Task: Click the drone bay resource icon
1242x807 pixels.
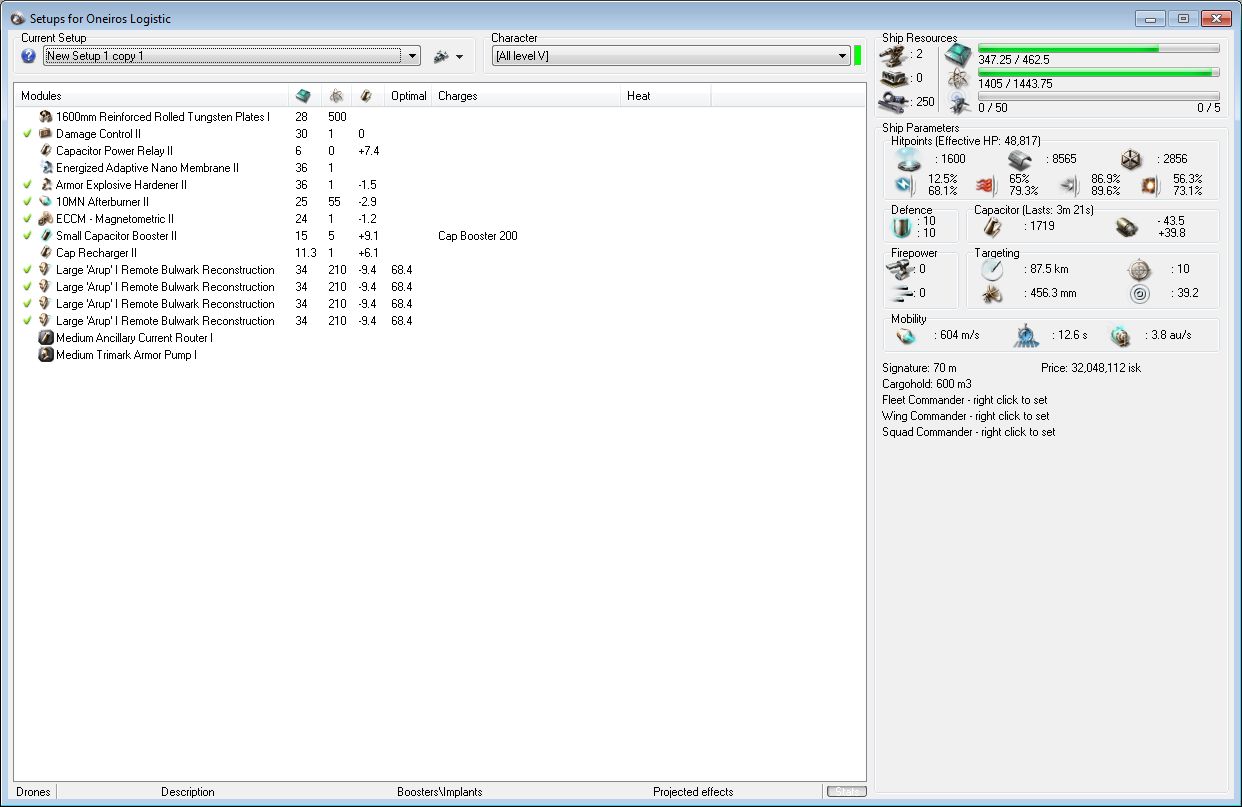Action: point(957,102)
